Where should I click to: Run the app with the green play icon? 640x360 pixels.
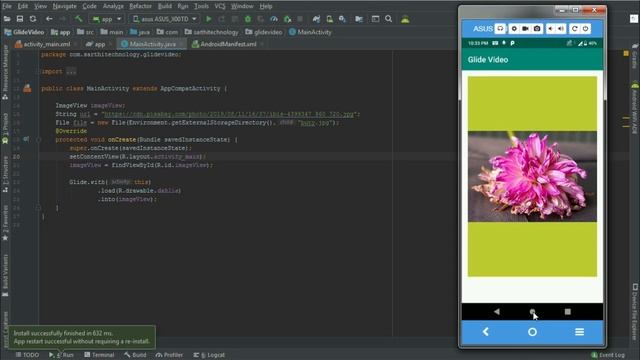[209, 19]
